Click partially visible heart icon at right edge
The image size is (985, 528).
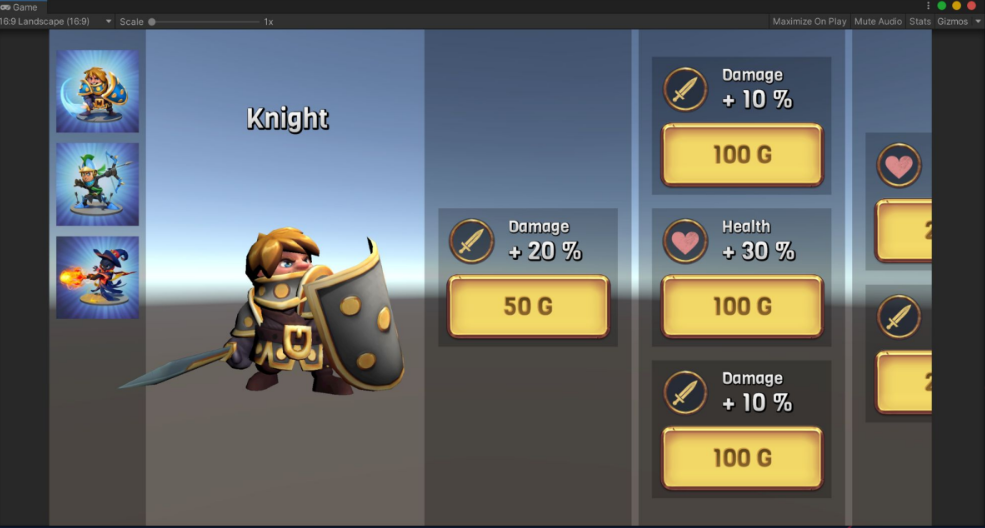899,166
